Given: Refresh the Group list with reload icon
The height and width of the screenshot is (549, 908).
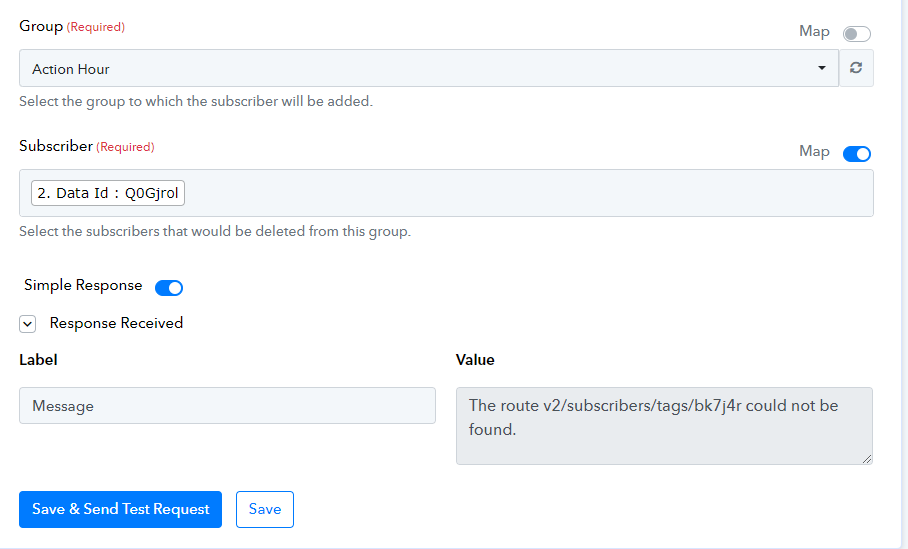Looking at the screenshot, I should pyautogui.click(x=856, y=68).
